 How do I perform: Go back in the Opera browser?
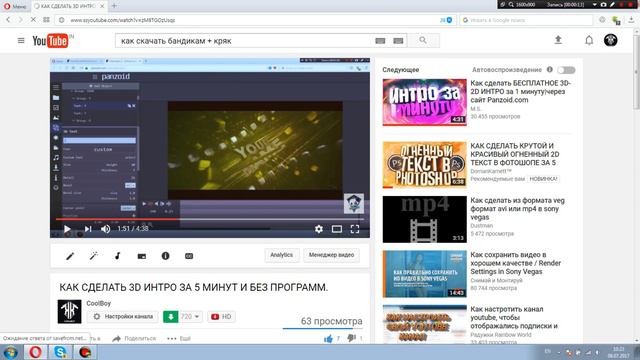pos(8,20)
